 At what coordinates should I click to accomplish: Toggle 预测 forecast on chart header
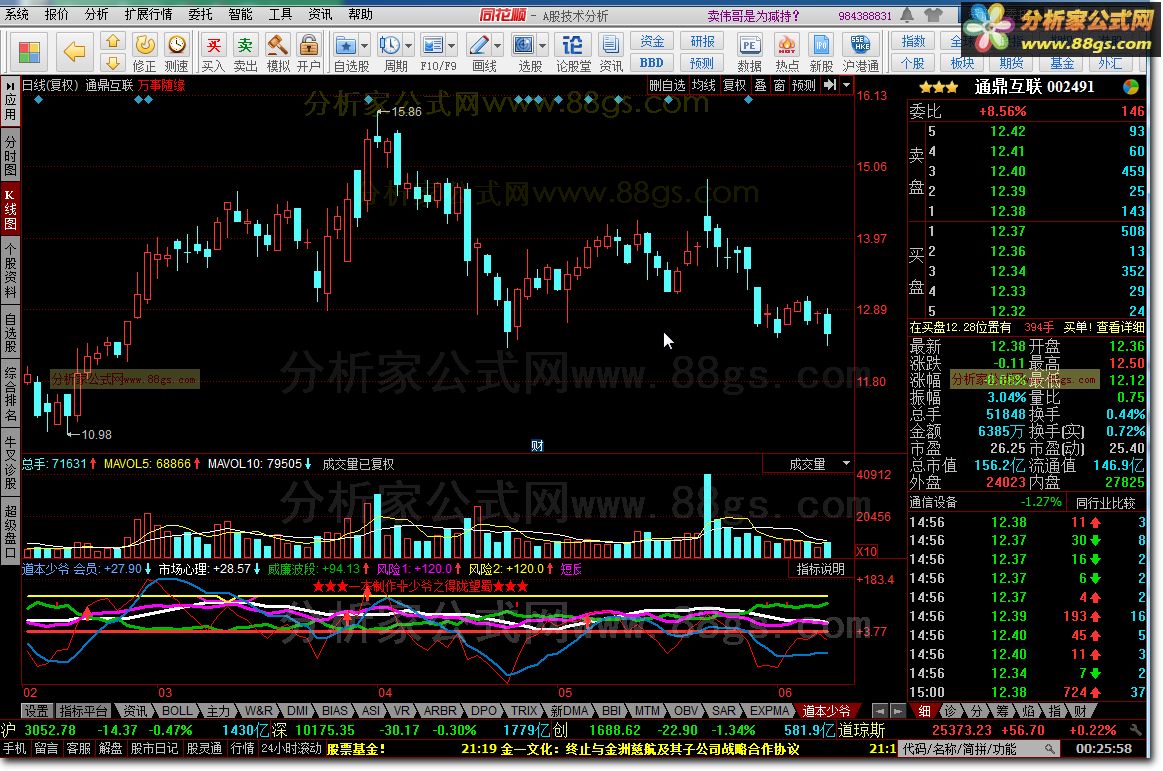804,85
